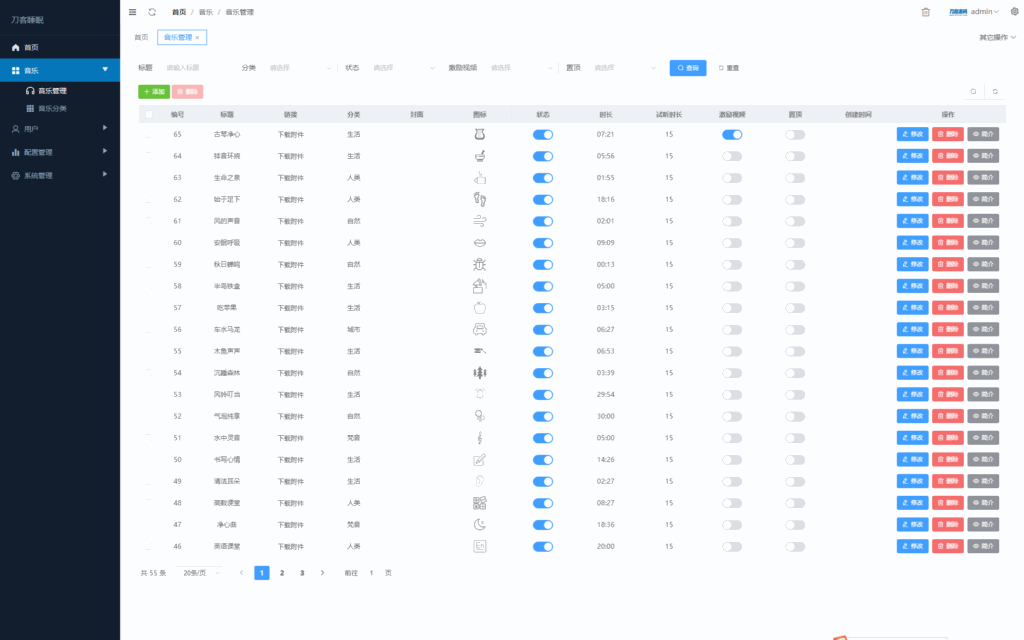Click the green 添加 button
This screenshot has width=1024, height=640.
tap(154, 91)
